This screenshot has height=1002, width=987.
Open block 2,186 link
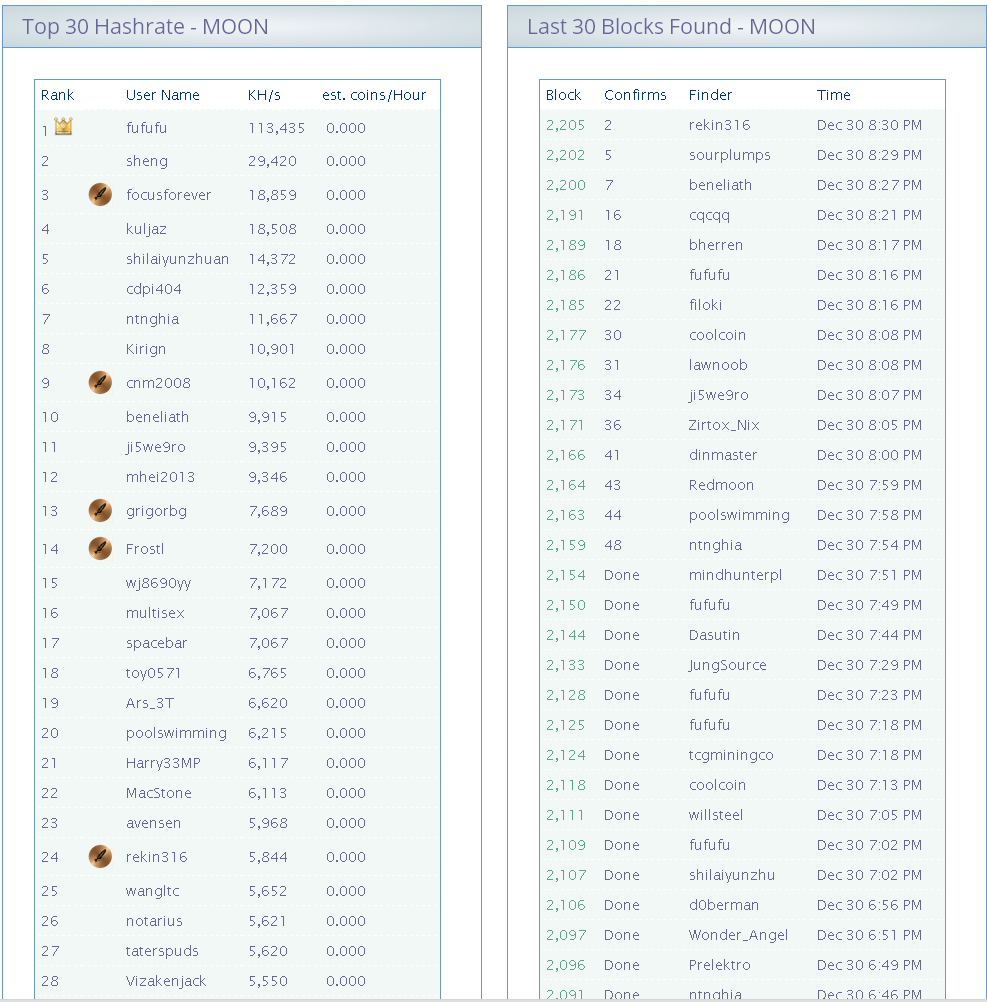(x=565, y=275)
